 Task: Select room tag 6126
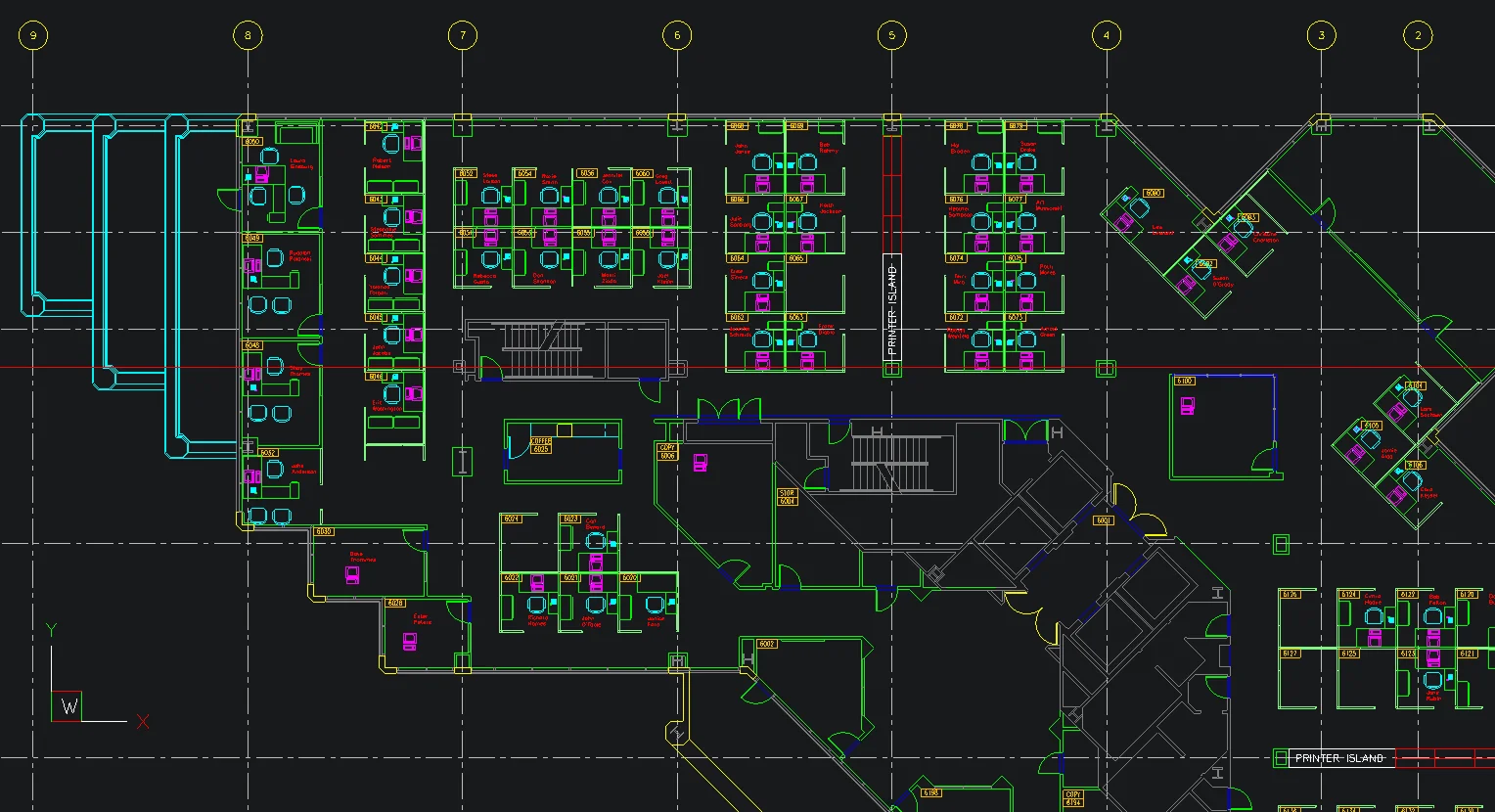(1291, 594)
